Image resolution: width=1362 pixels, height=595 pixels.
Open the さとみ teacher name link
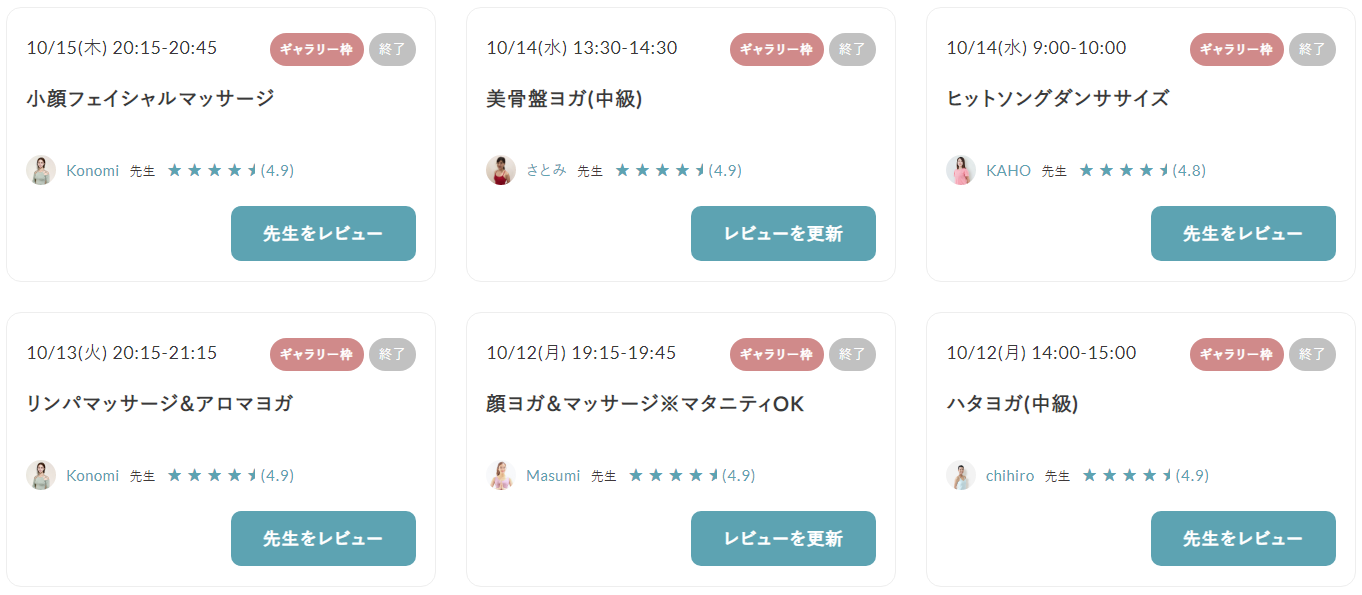click(x=546, y=171)
